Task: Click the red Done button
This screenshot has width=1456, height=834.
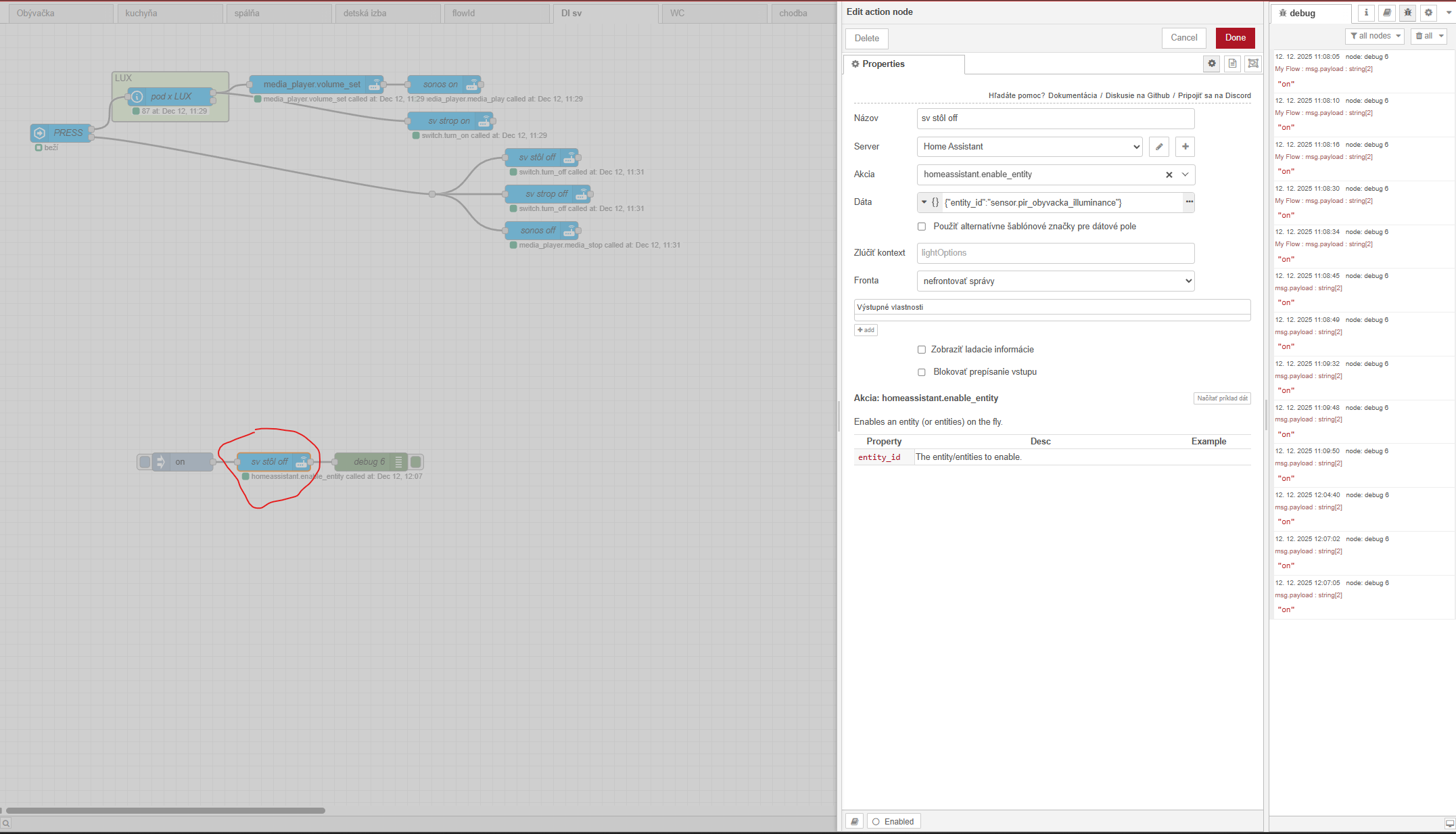Action: pos(1235,38)
